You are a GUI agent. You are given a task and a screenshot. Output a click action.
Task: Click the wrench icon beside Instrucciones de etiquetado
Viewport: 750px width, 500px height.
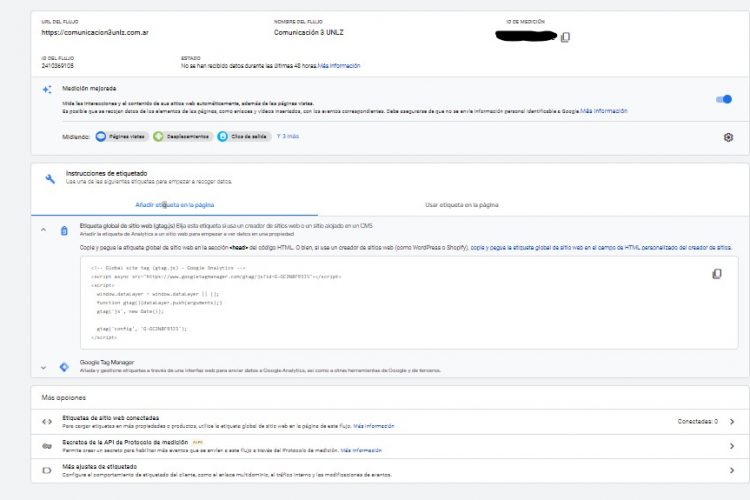tap(50, 179)
